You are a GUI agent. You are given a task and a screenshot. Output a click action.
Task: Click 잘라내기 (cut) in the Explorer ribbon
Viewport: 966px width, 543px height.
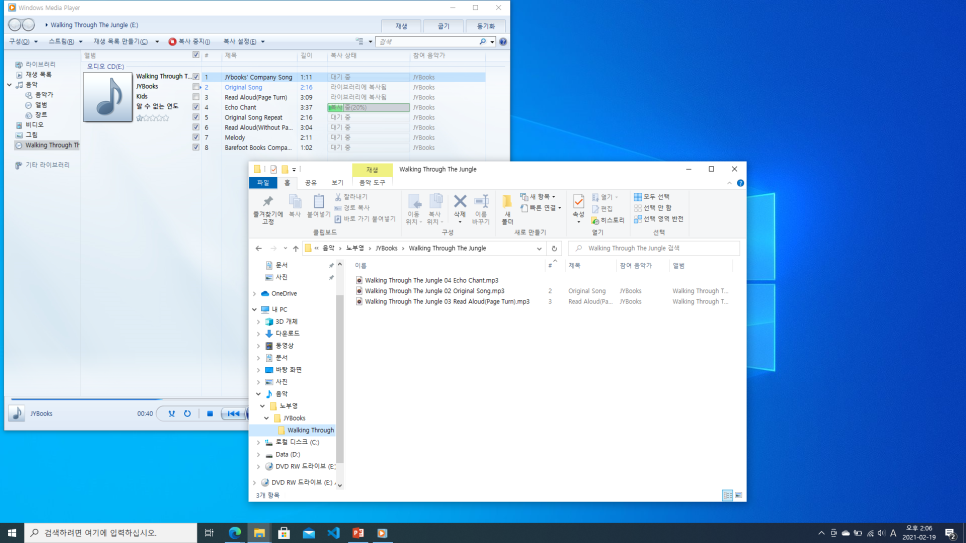click(351, 197)
